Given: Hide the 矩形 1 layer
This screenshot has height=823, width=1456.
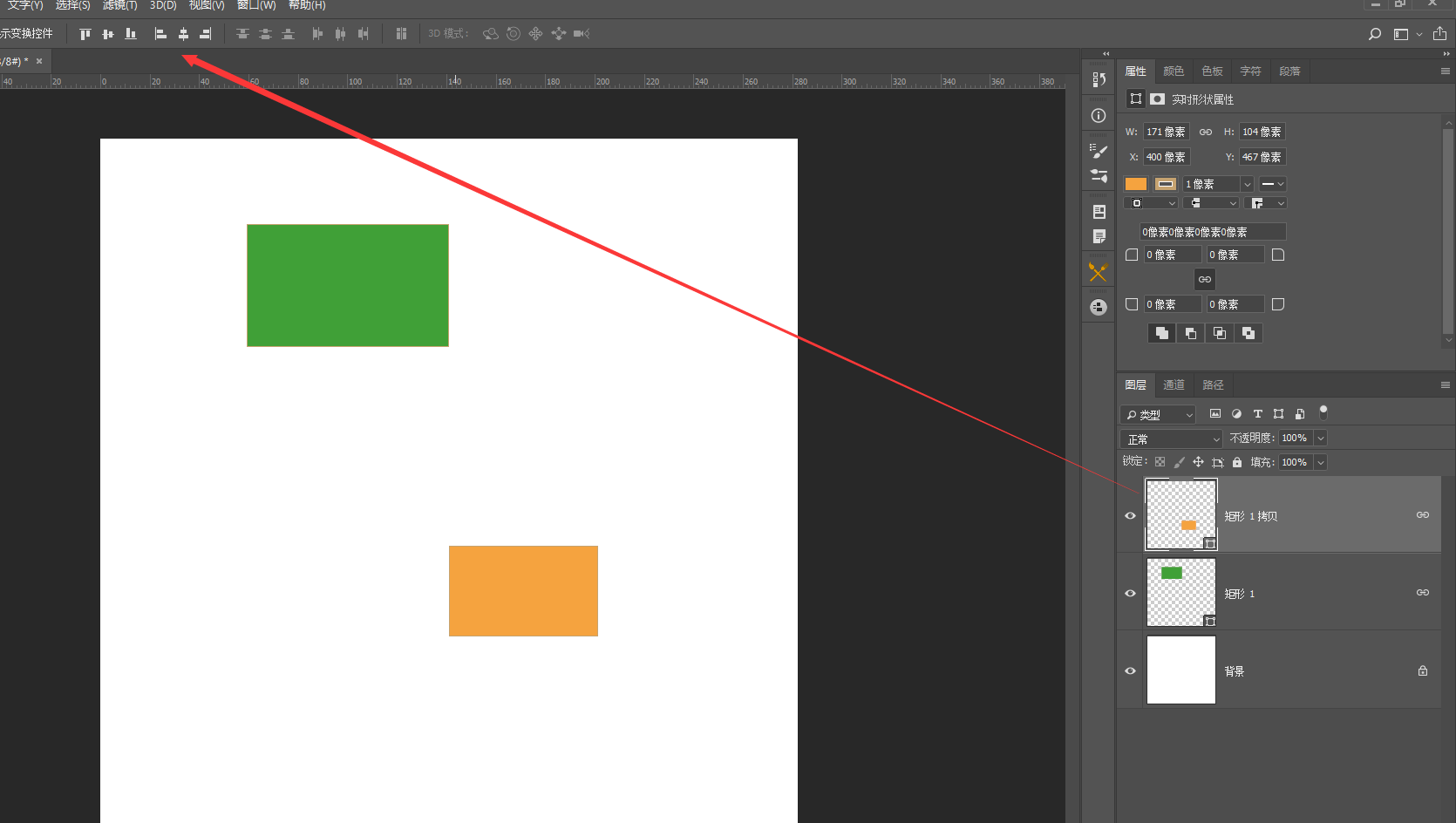Looking at the screenshot, I should pyautogui.click(x=1130, y=593).
